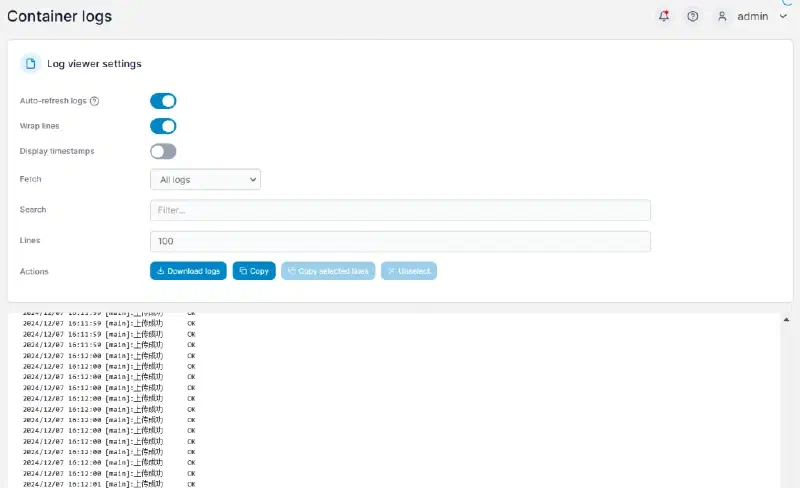The width and height of the screenshot is (800, 488).
Task: Enable the Display timestamps toggle
Action: tap(163, 151)
